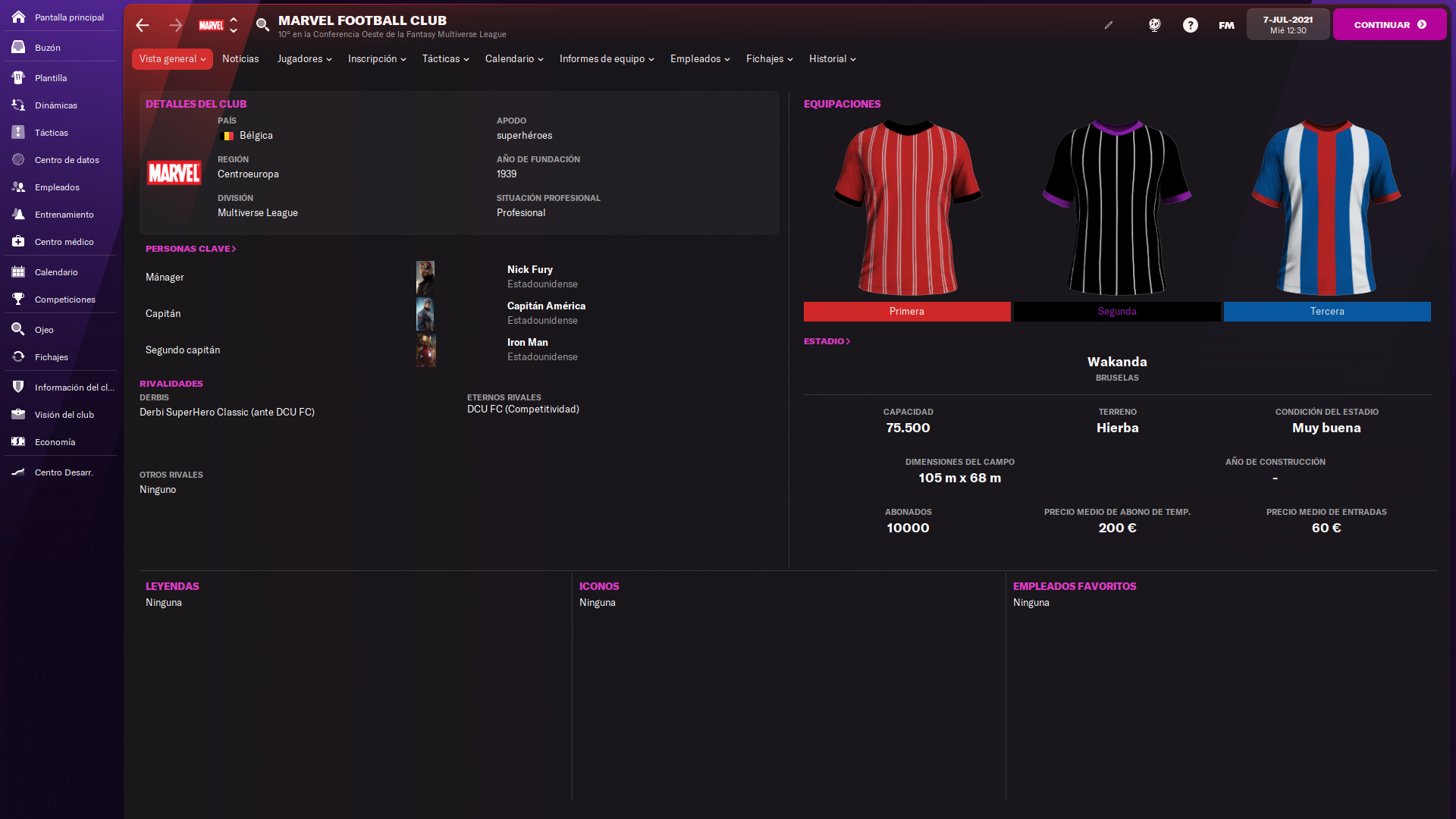Image resolution: width=1456 pixels, height=819 pixels.
Task: Expand the Calendario top dropdown menu
Action: click(514, 59)
